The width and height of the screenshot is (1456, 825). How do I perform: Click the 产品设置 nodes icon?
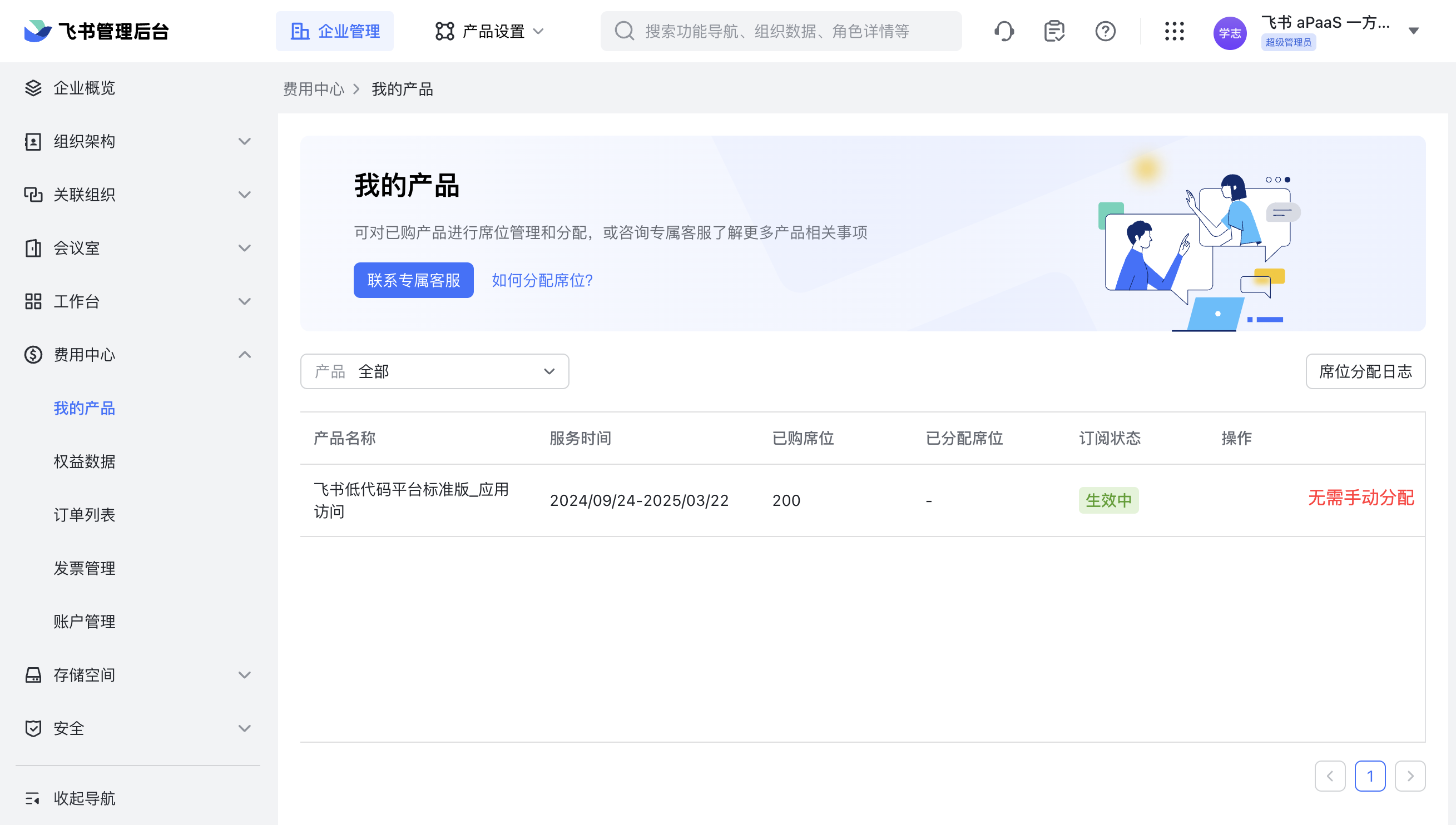(445, 31)
